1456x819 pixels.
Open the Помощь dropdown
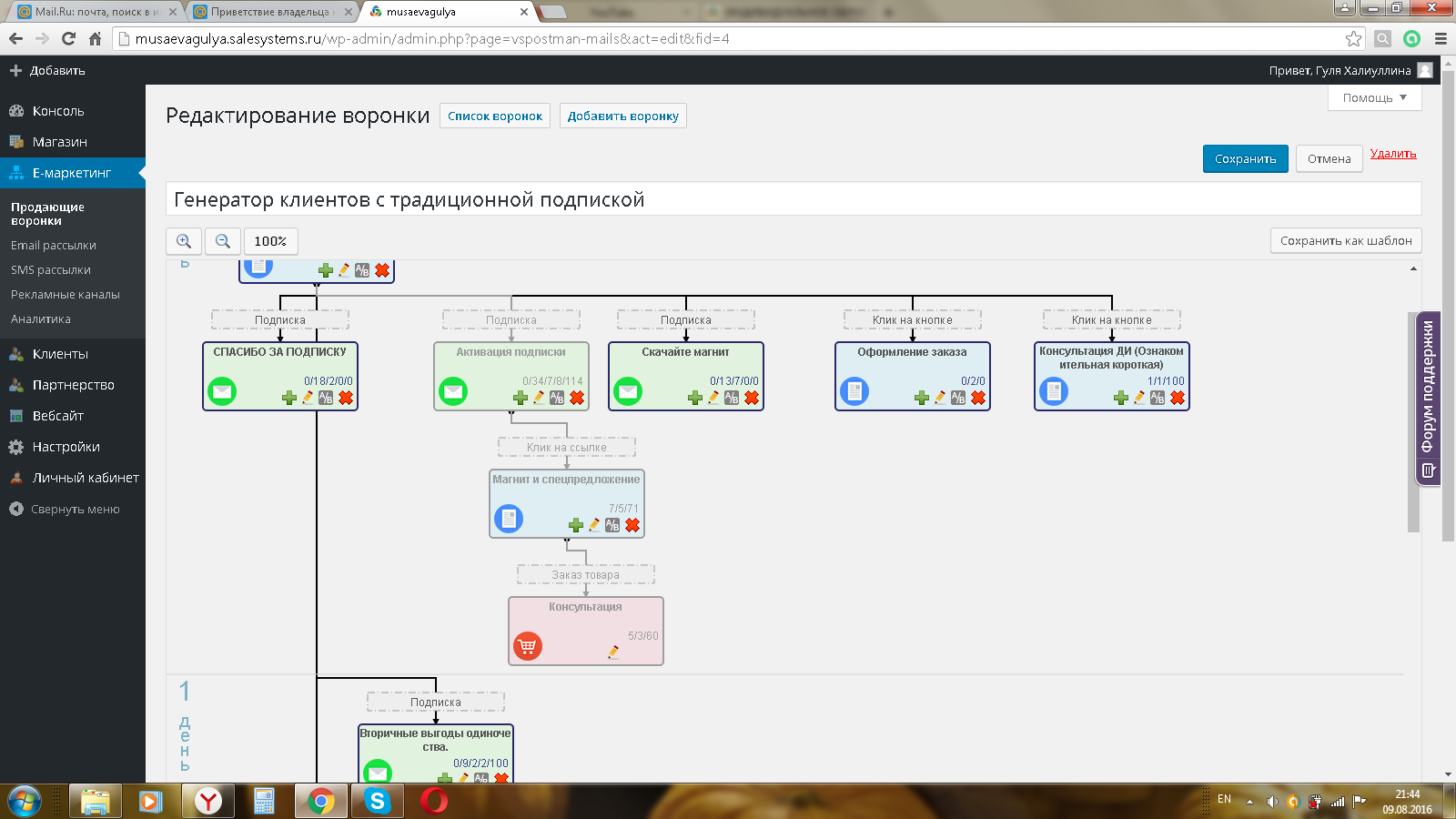pyautogui.click(x=1374, y=97)
